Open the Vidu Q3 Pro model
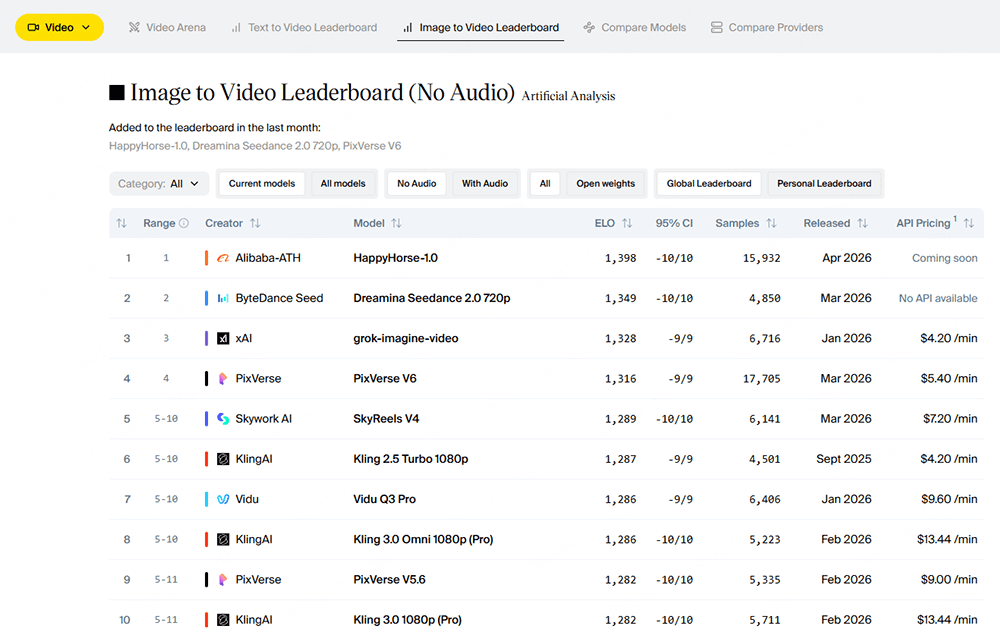Screen dimensions: 1000x632 (385, 499)
